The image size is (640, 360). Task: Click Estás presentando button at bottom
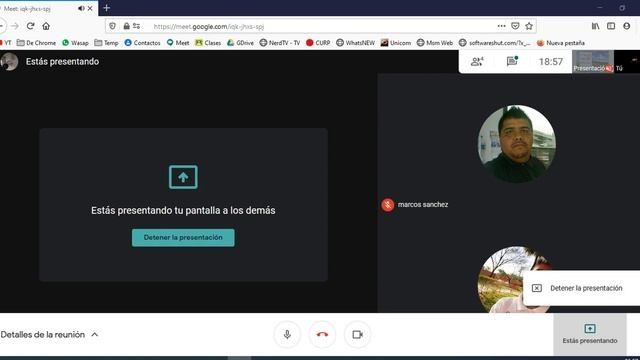click(x=590, y=334)
